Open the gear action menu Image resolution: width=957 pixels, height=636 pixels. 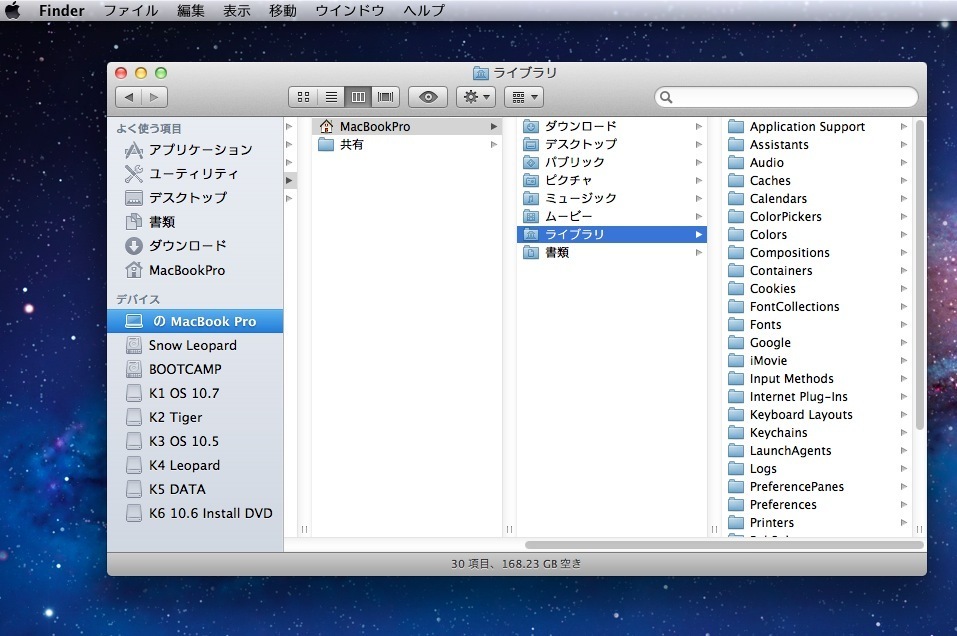tap(475, 97)
